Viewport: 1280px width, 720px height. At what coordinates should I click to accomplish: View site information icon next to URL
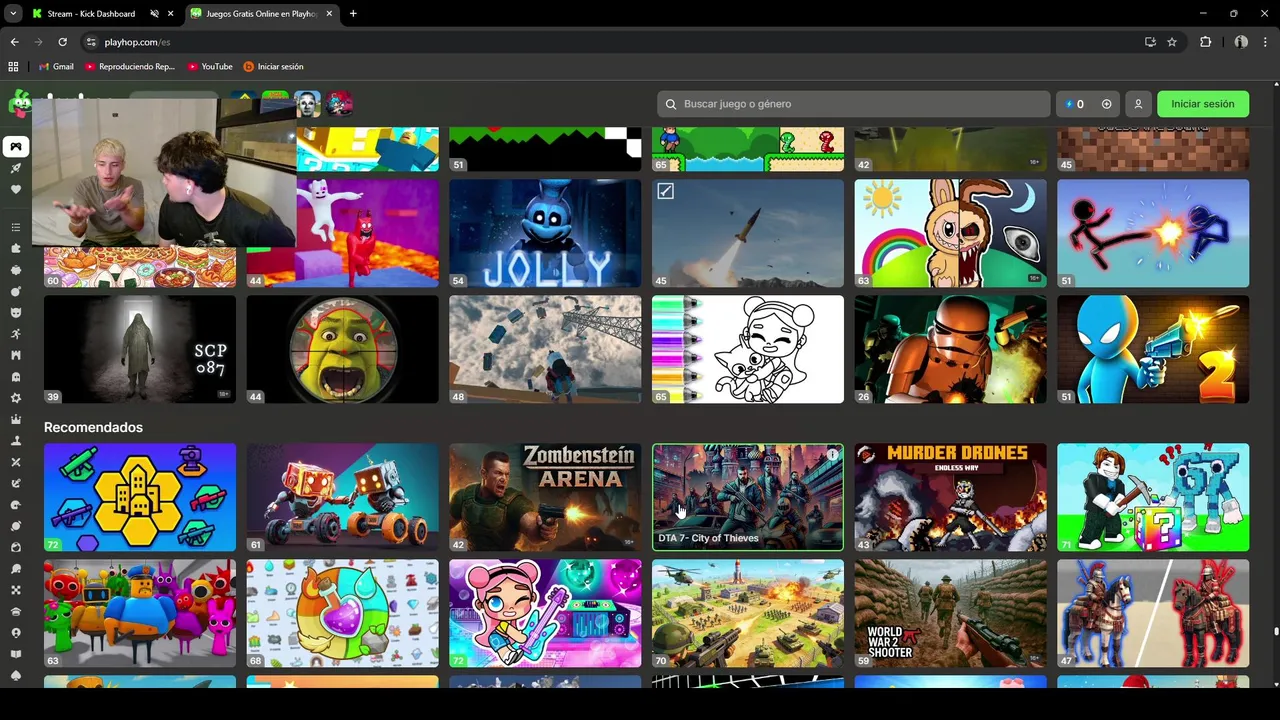pos(91,42)
